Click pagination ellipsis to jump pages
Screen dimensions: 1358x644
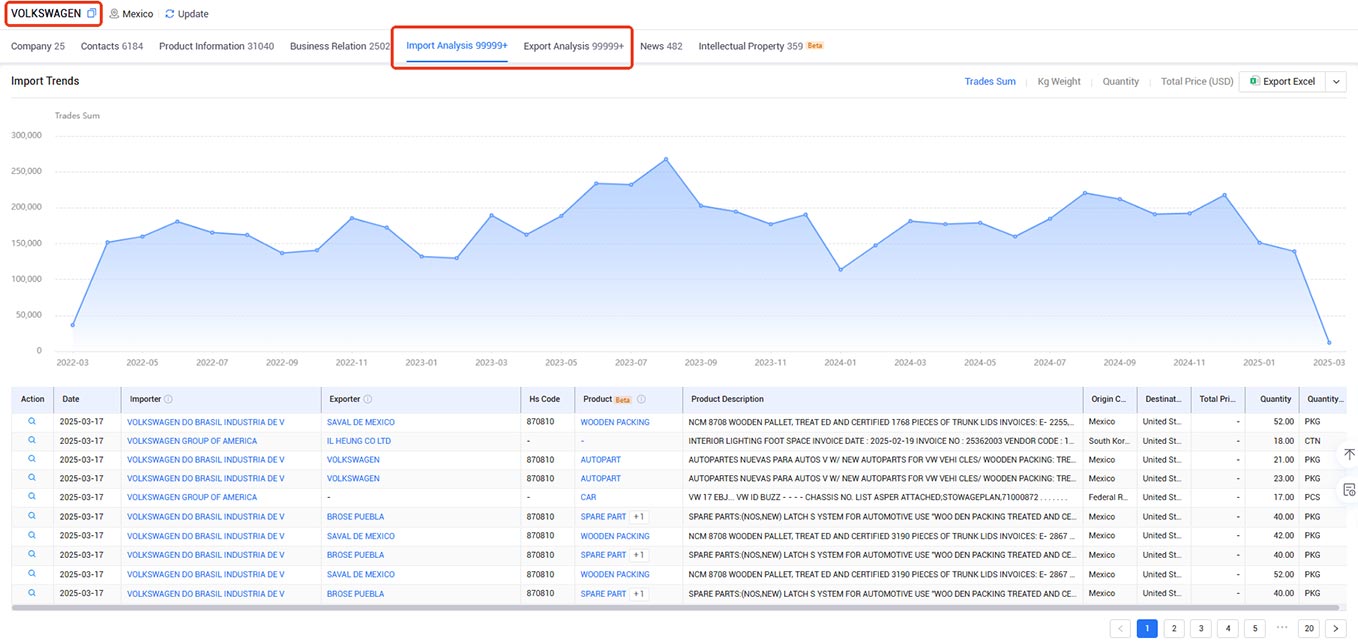pyautogui.click(x=1282, y=628)
